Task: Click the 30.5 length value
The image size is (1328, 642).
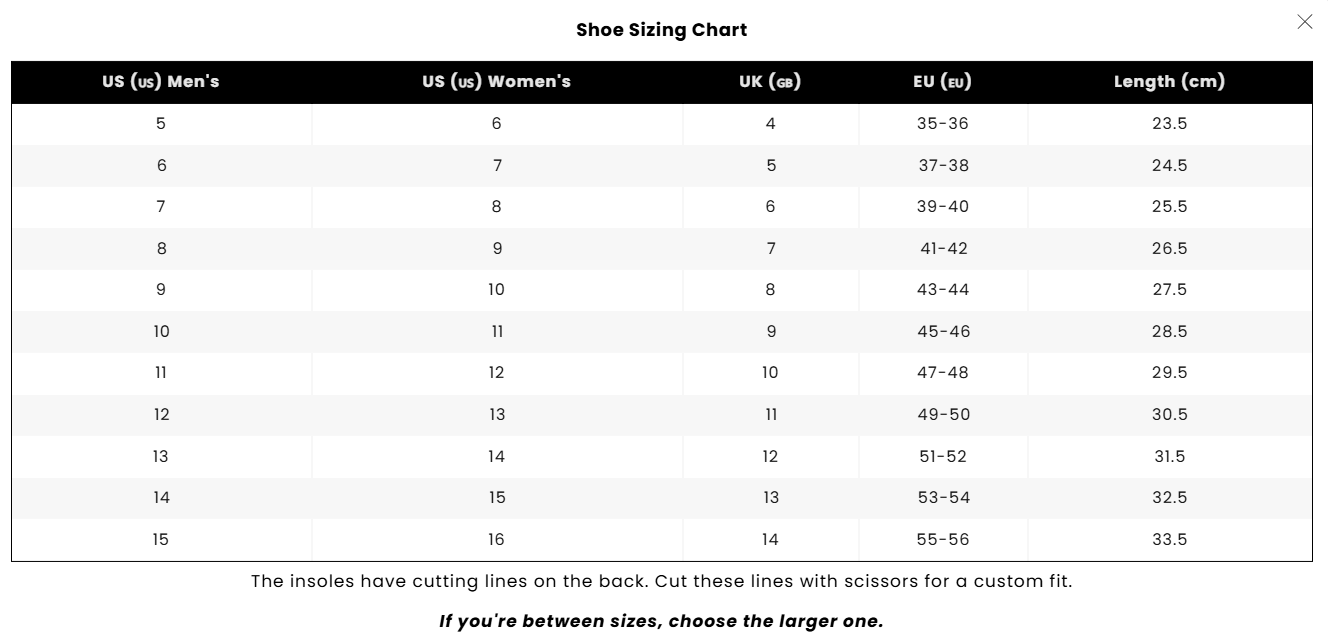Action: 1169,414
